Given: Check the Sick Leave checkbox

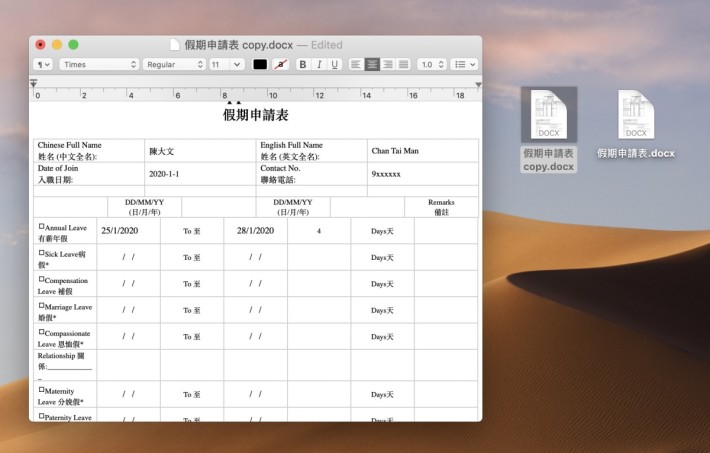Looking at the screenshot, I should pyautogui.click(x=41, y=253).
